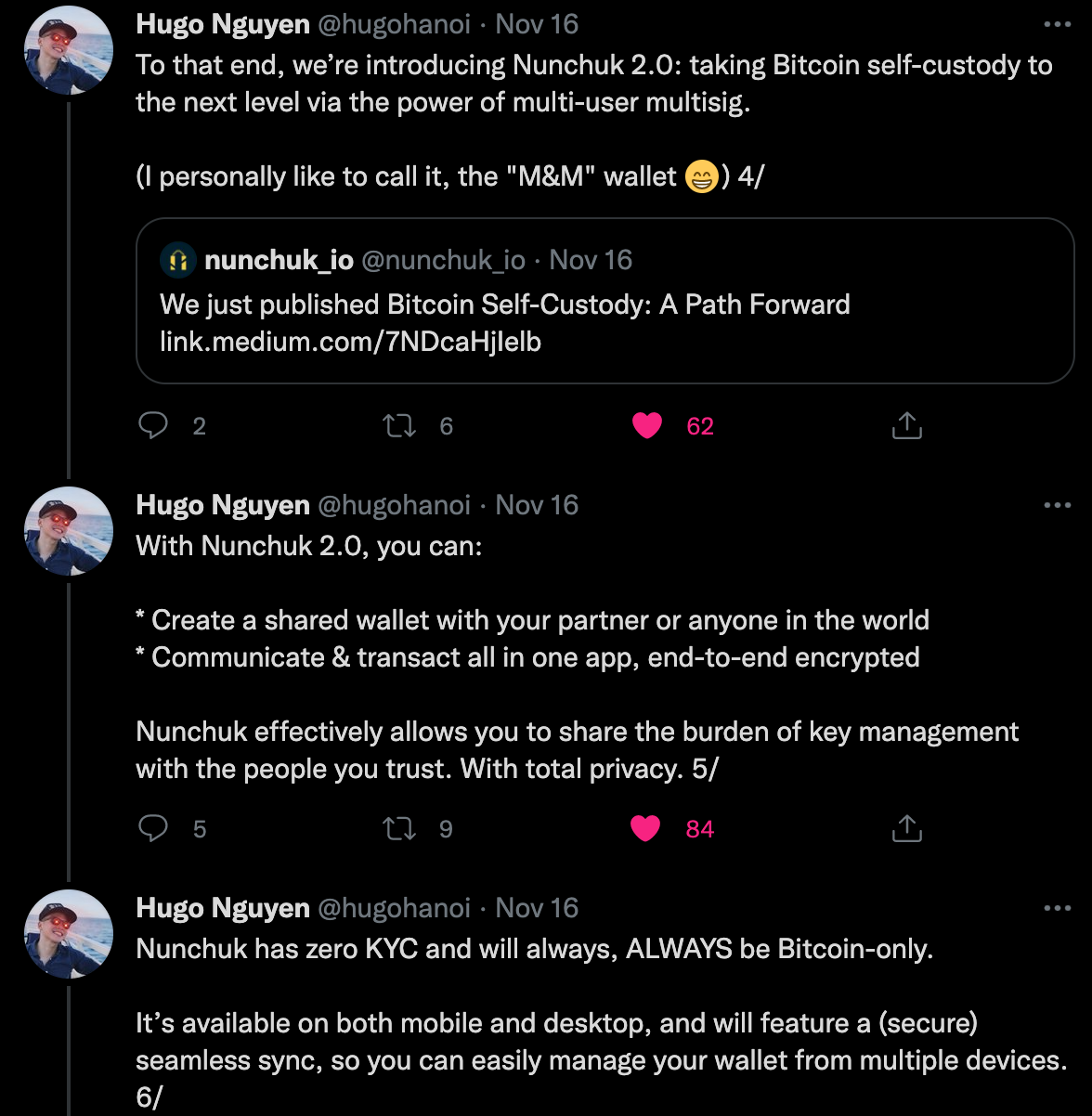Click the nunchuk_io profile avatar
Screen dimensions: 1092x1116
[x=178, y=260]
